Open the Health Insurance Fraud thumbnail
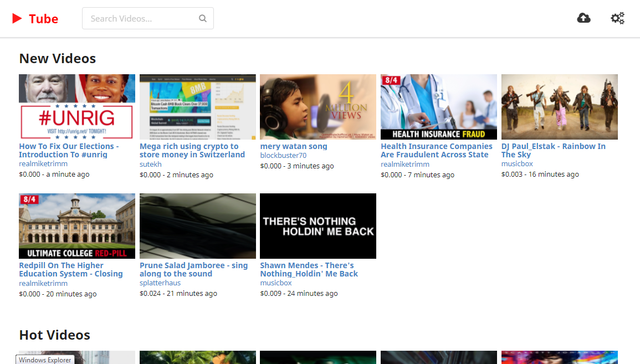Image resolution: width=640 pixels, height=364 pixels. point(439,107)
